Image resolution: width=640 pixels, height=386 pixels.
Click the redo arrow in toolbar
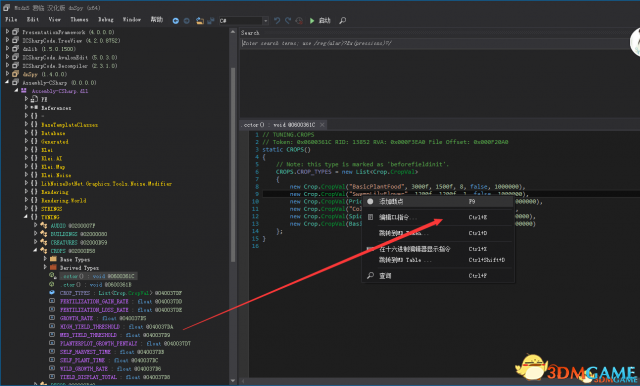(288, 20)
